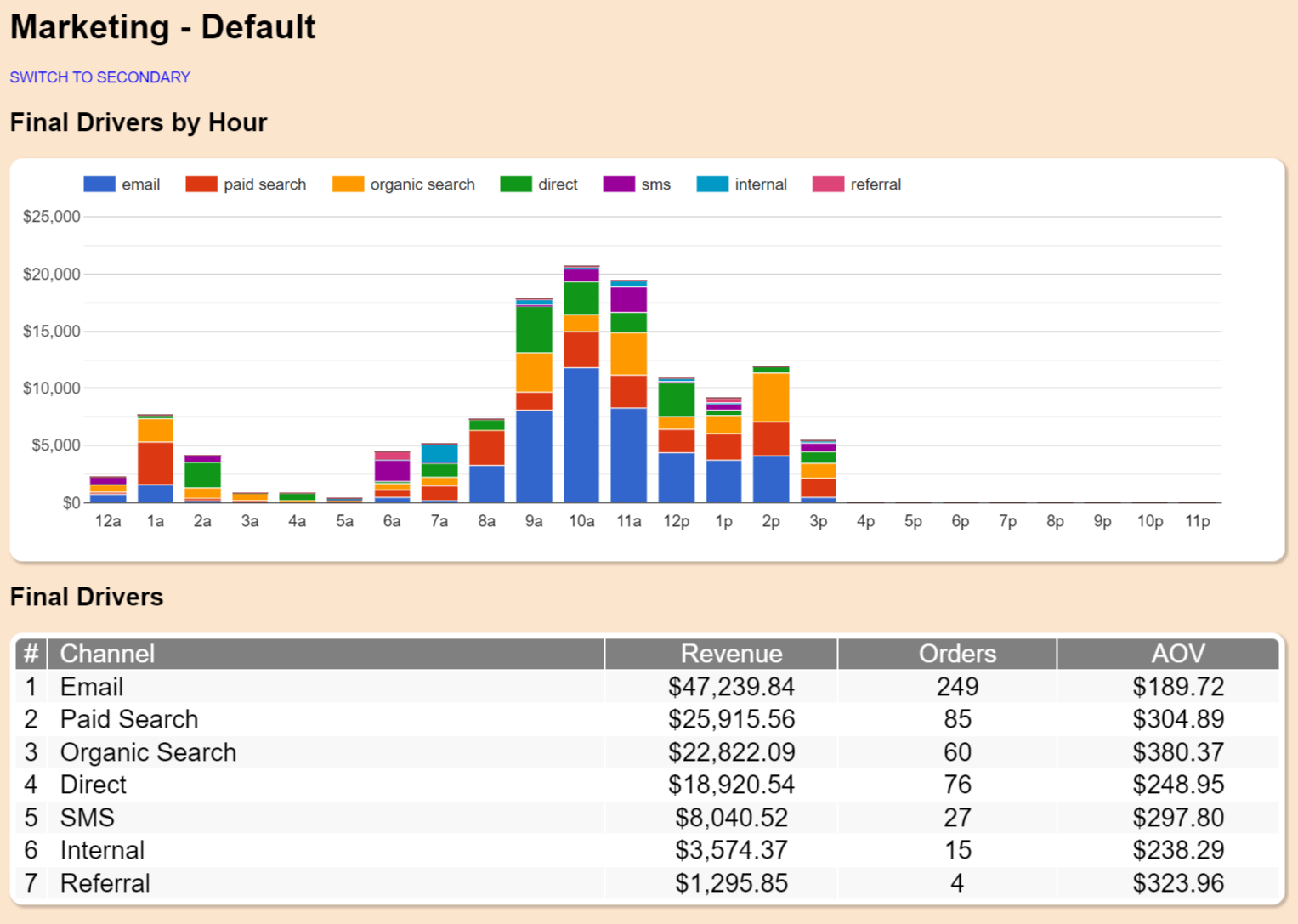The height and width of the screenshot is (924, 1298).
Task: Click the 'email' legend label
Action: pyautogui.click(x=140, y=184)
